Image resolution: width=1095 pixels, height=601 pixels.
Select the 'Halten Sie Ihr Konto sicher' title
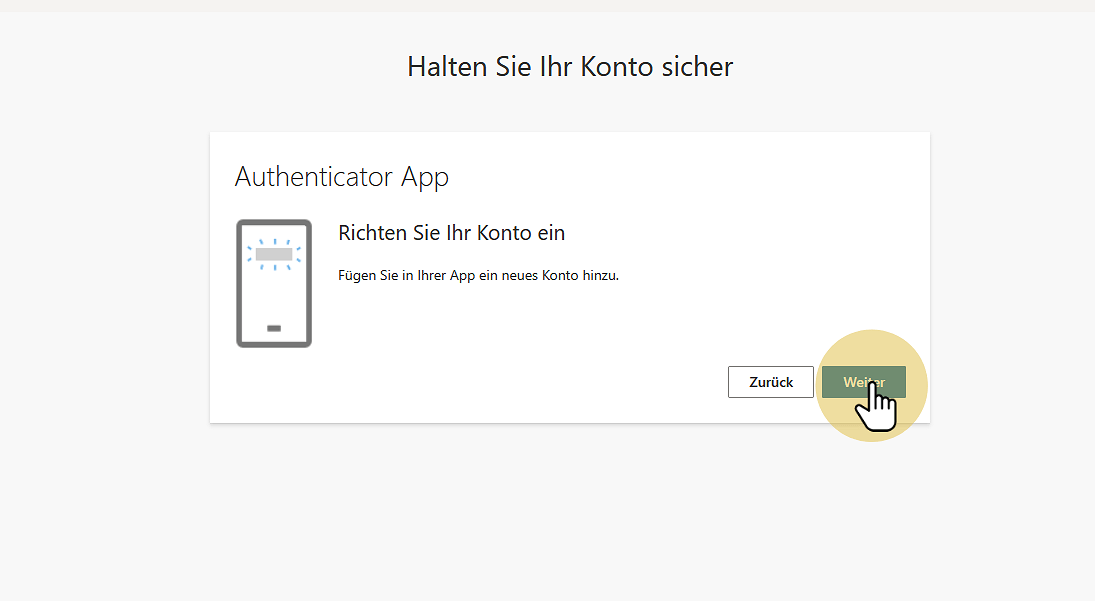pos(570,67)
